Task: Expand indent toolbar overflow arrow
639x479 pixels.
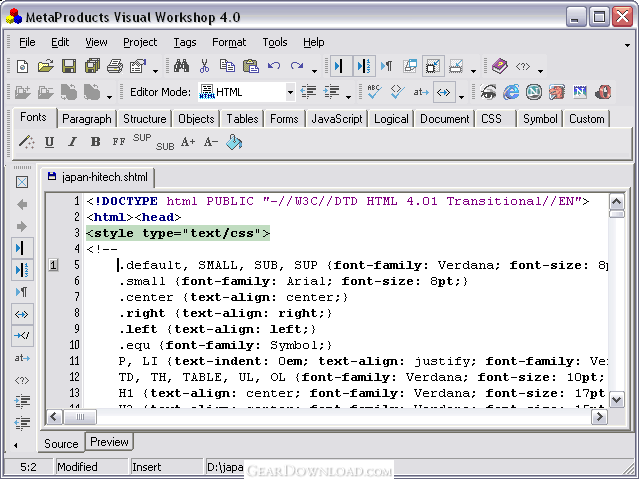Action: pos(348,97)
